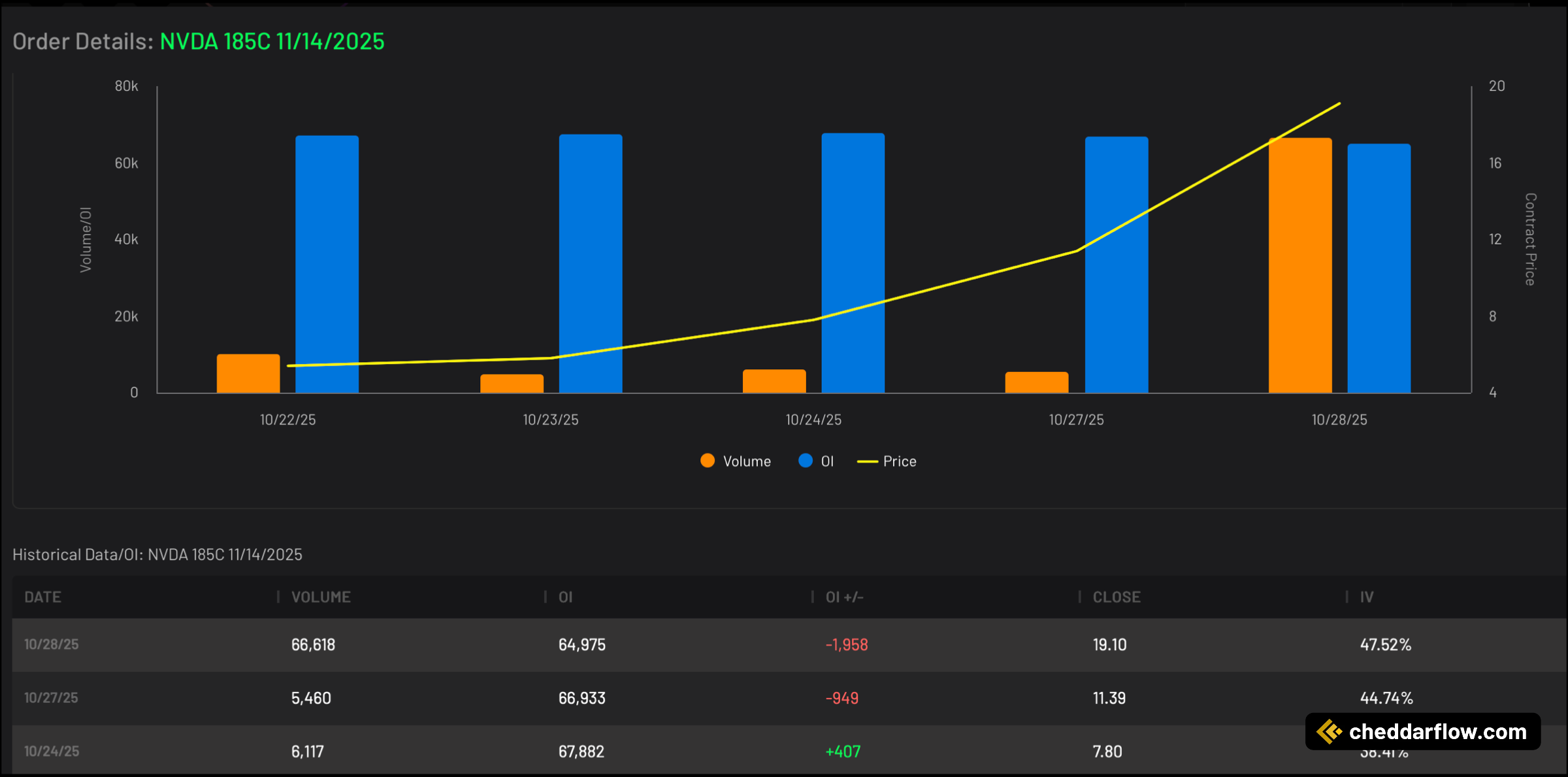Select the 10/22/25 orange volume bar

tap(248, 374)
